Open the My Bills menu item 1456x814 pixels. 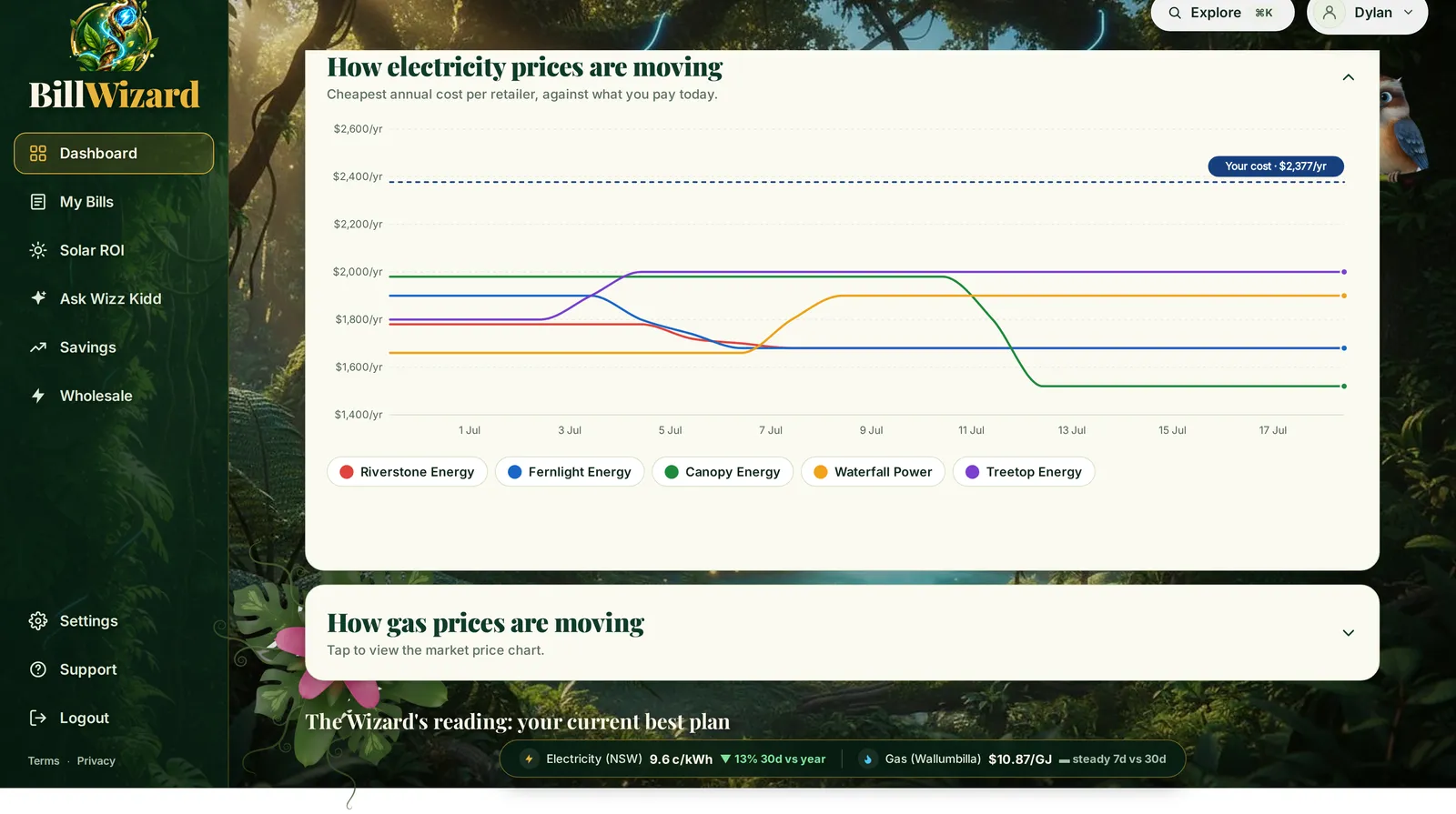coord(114,202)
